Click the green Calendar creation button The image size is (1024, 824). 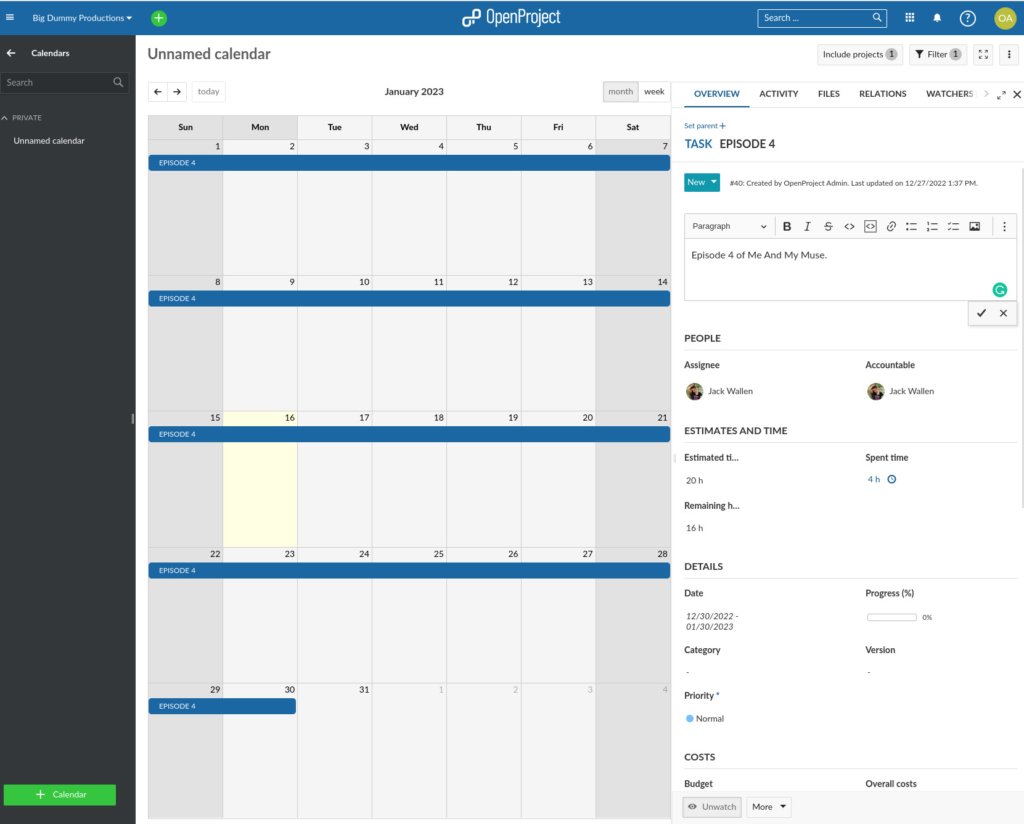(x=60, y=794)
